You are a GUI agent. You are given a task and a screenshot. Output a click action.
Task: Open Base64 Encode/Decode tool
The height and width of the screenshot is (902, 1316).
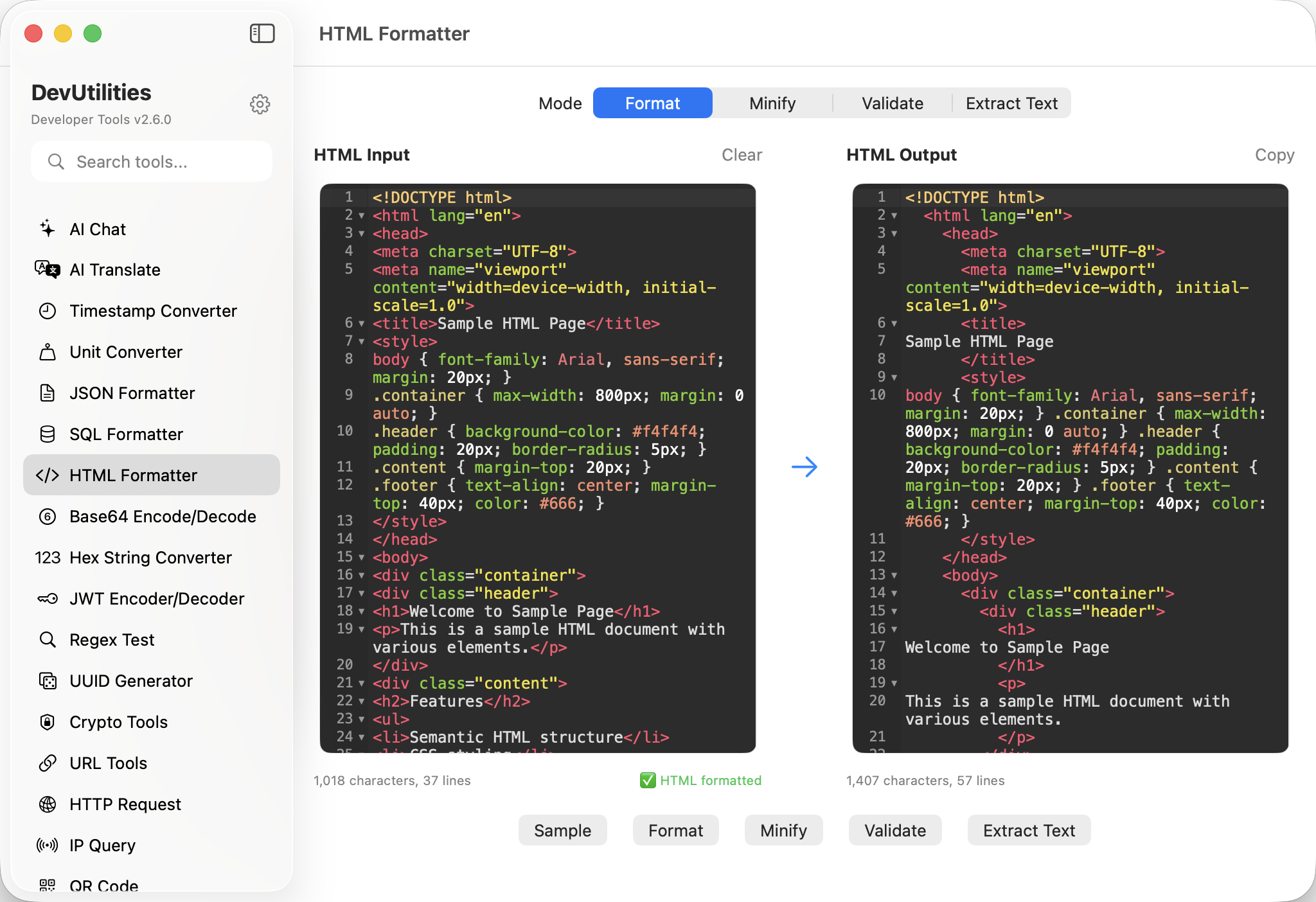[x=163, y=516]
